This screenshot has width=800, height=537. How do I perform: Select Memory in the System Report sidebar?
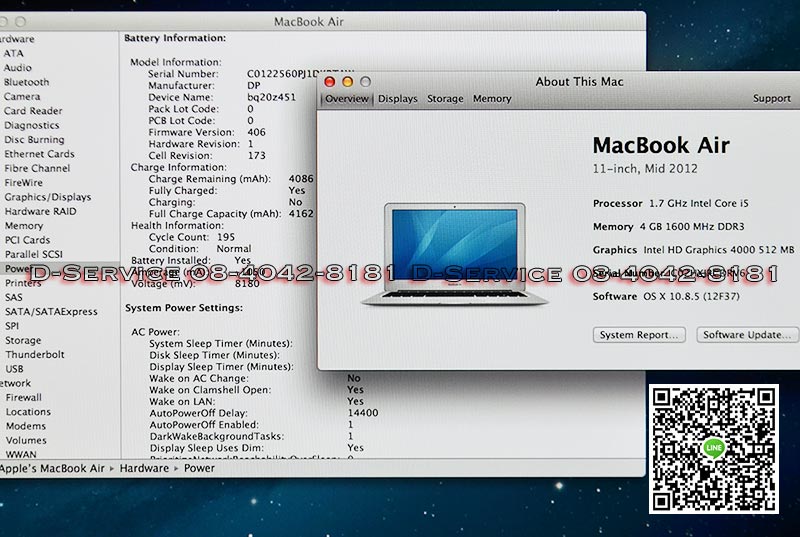24,225
